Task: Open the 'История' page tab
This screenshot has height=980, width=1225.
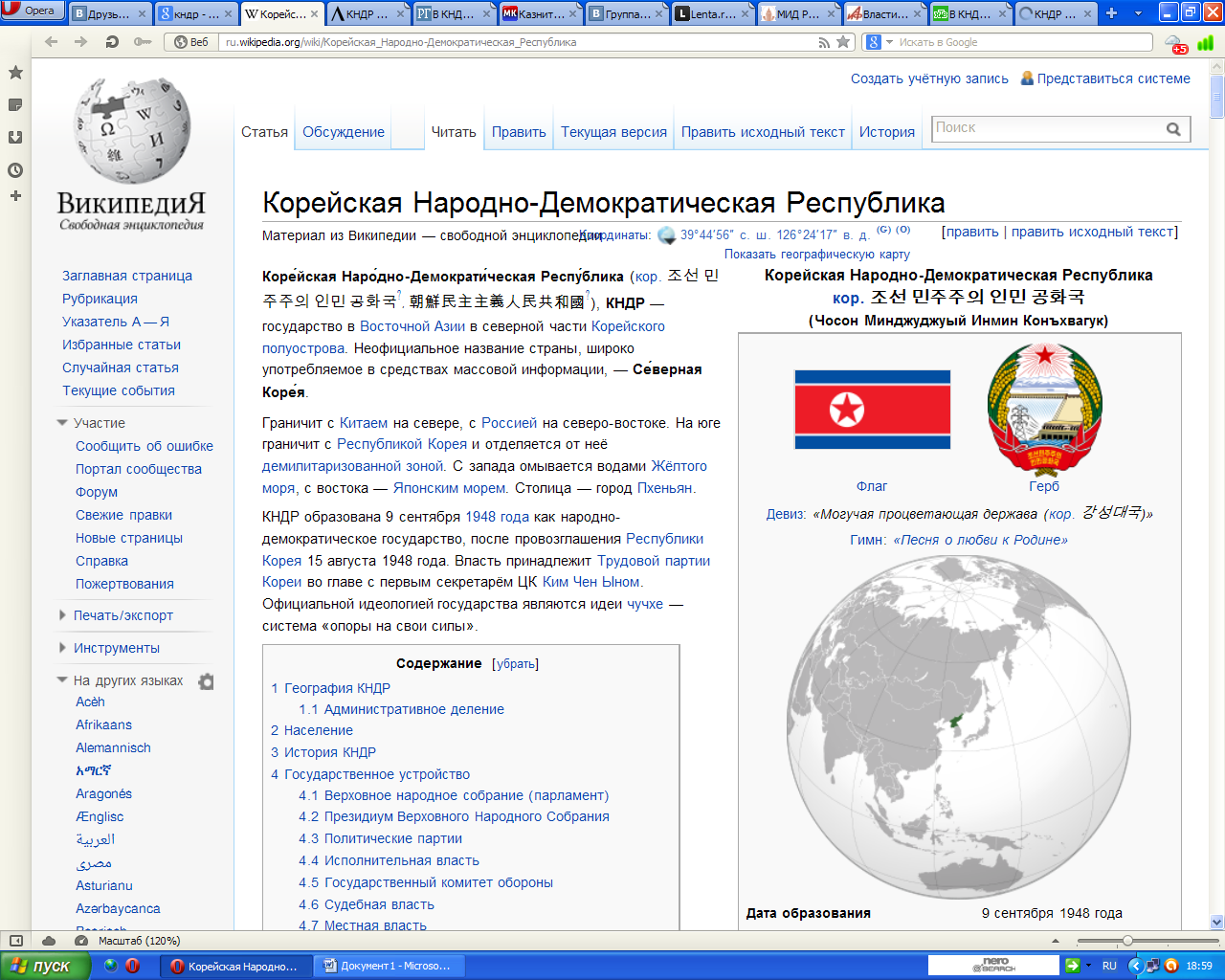Action: (887, 132)
